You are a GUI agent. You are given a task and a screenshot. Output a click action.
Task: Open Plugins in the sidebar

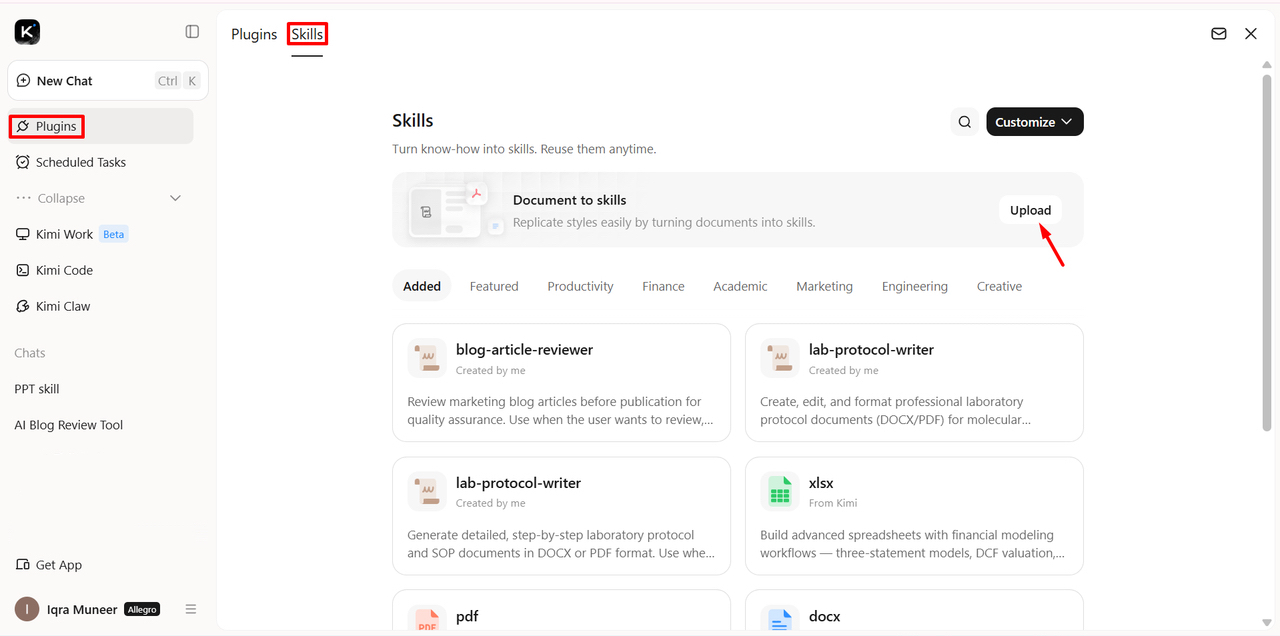pos(100,126)
